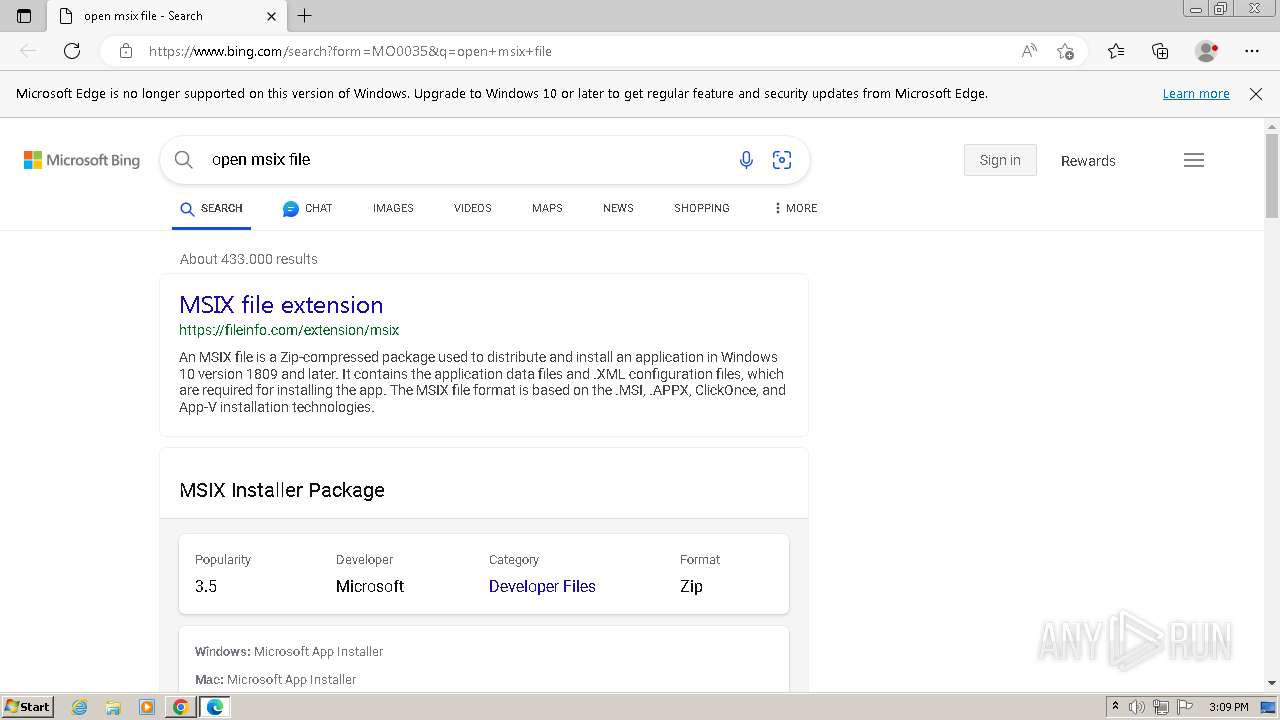This screenshot has height=720, width=1280.
Task: Click the page scrollbar down arrow
Action: 1272,683
